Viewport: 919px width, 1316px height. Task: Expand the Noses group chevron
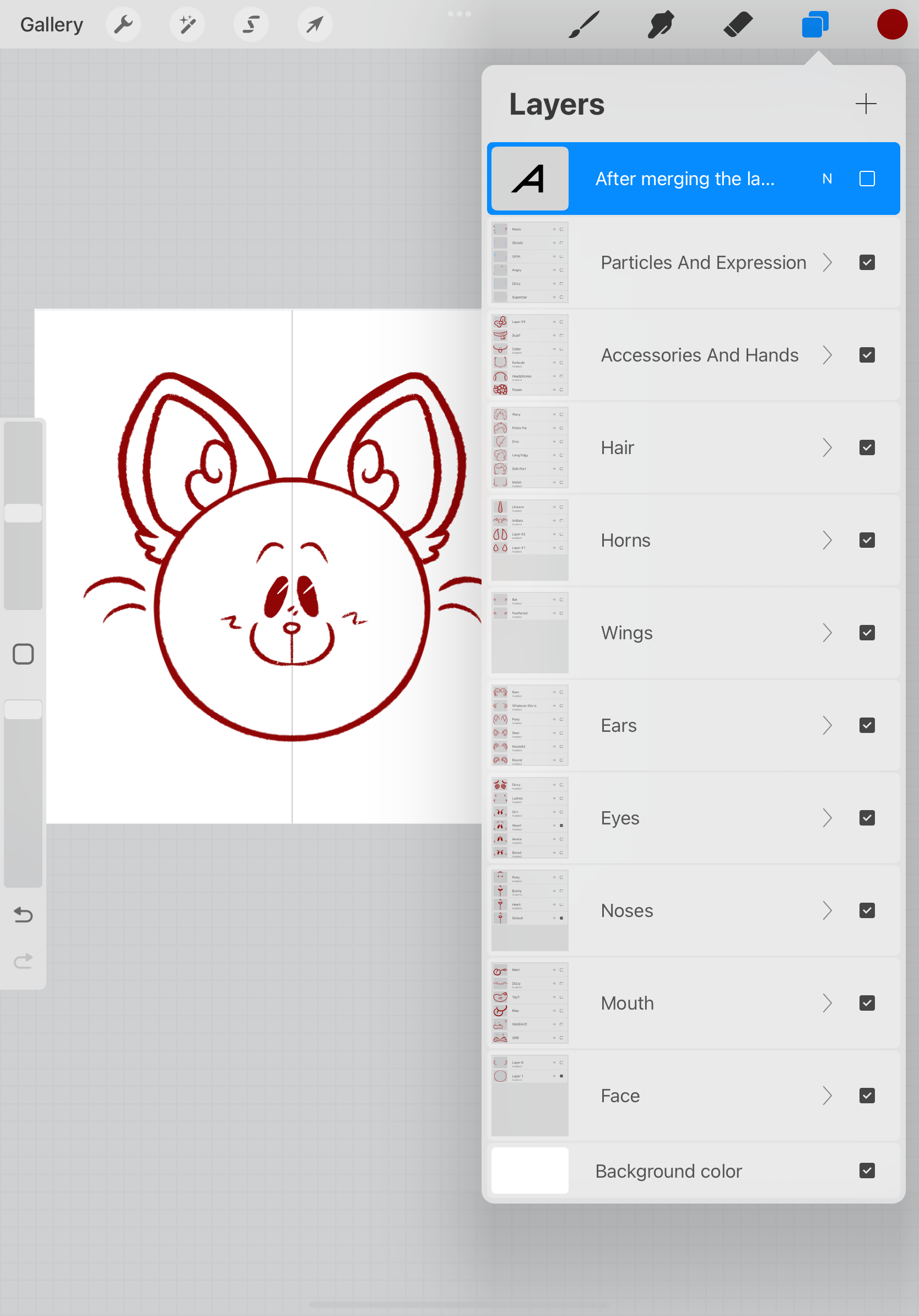[827, 910]
